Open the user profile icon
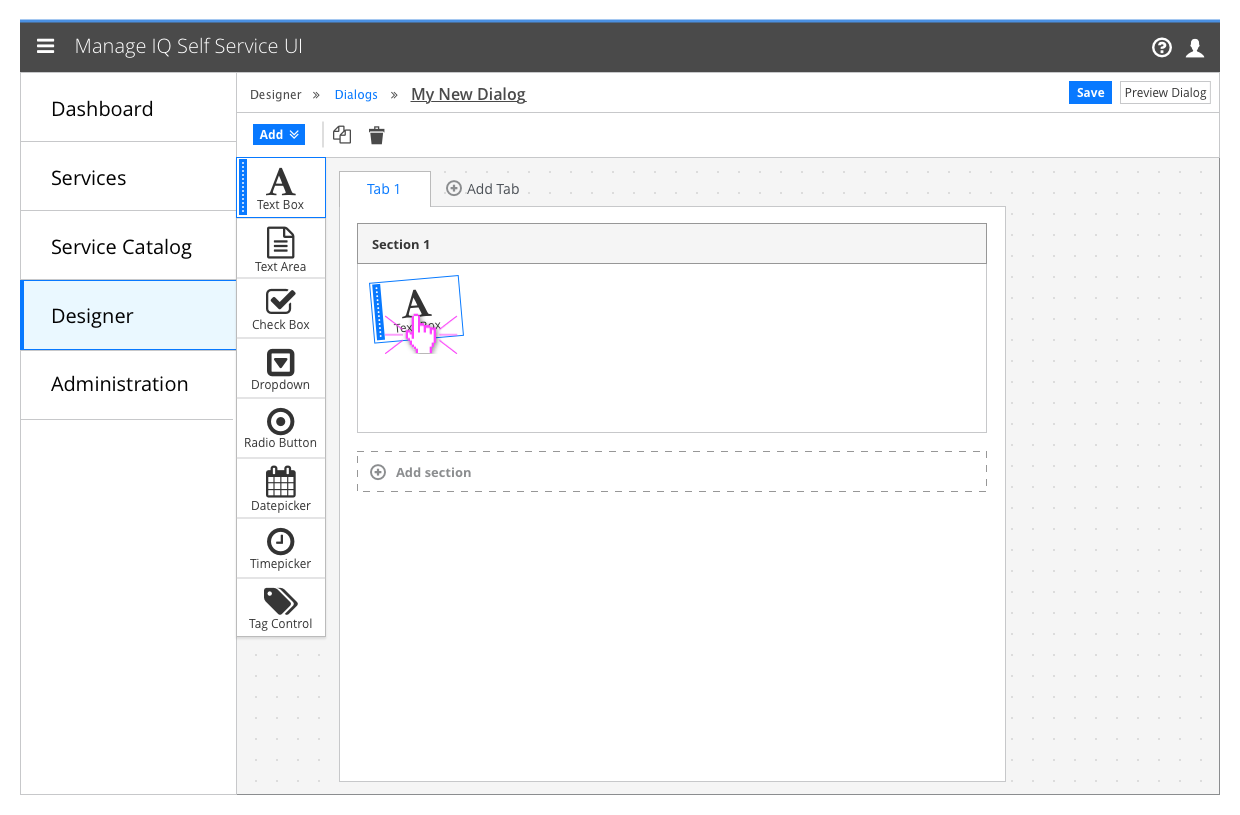Viewport: 1240px width, 815px height. (1194, 47)
